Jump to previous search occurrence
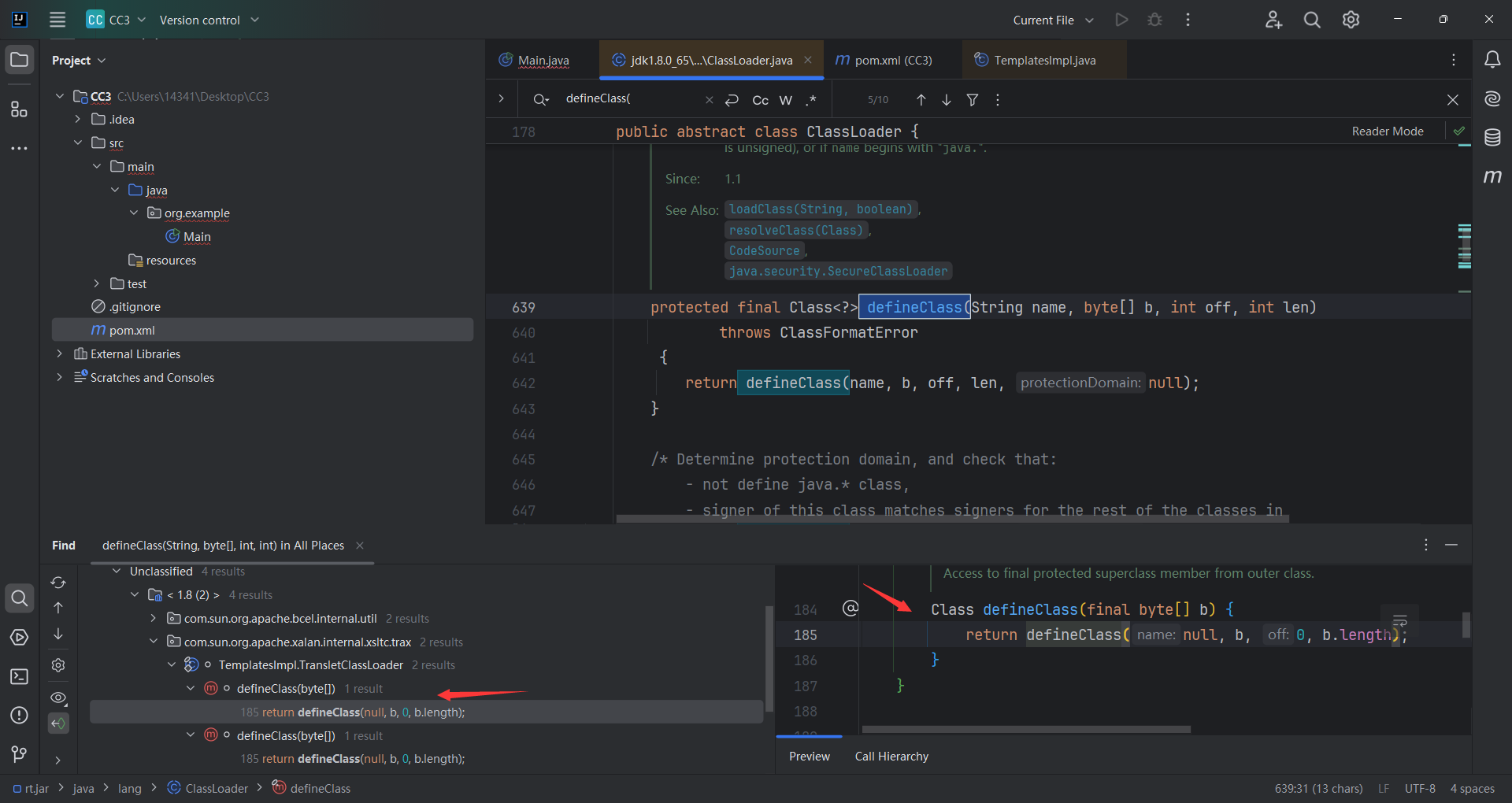Screen dimensions: 1512x803 (921, 100)
